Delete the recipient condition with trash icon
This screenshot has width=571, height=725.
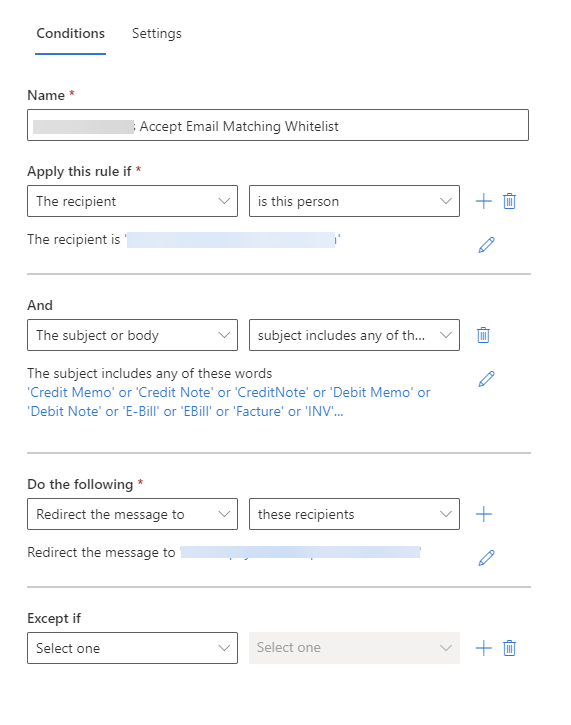click(510, 201)
